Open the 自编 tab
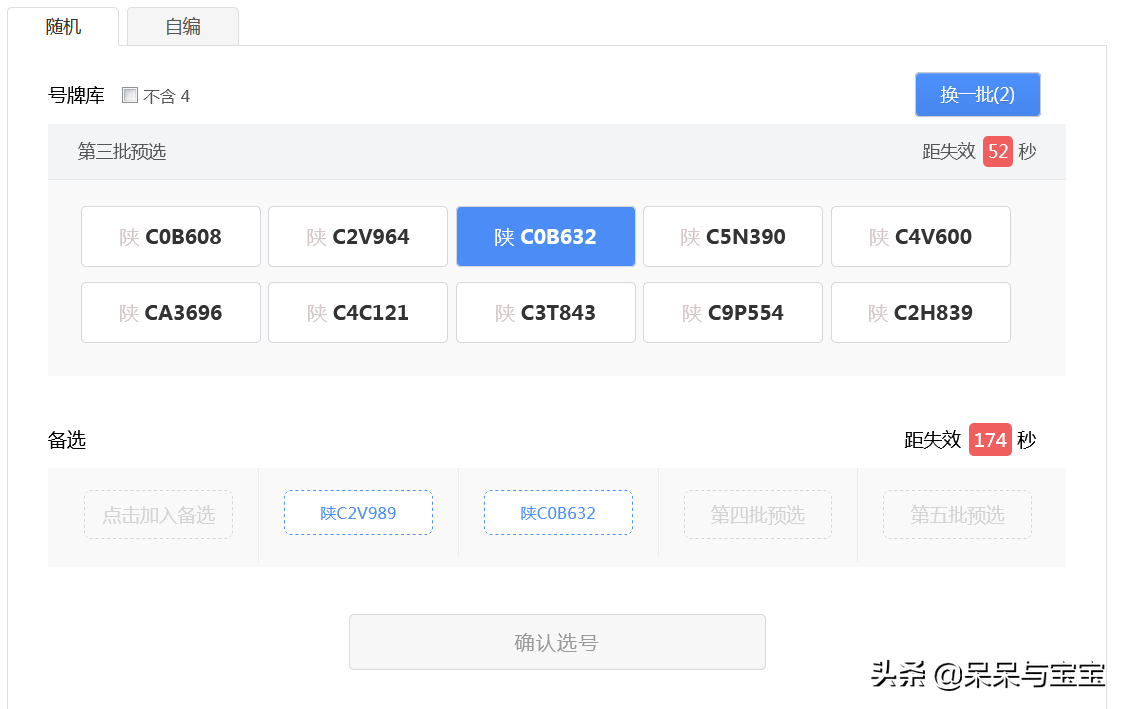This screenshot has height=709, width=1126. (182, 27)
